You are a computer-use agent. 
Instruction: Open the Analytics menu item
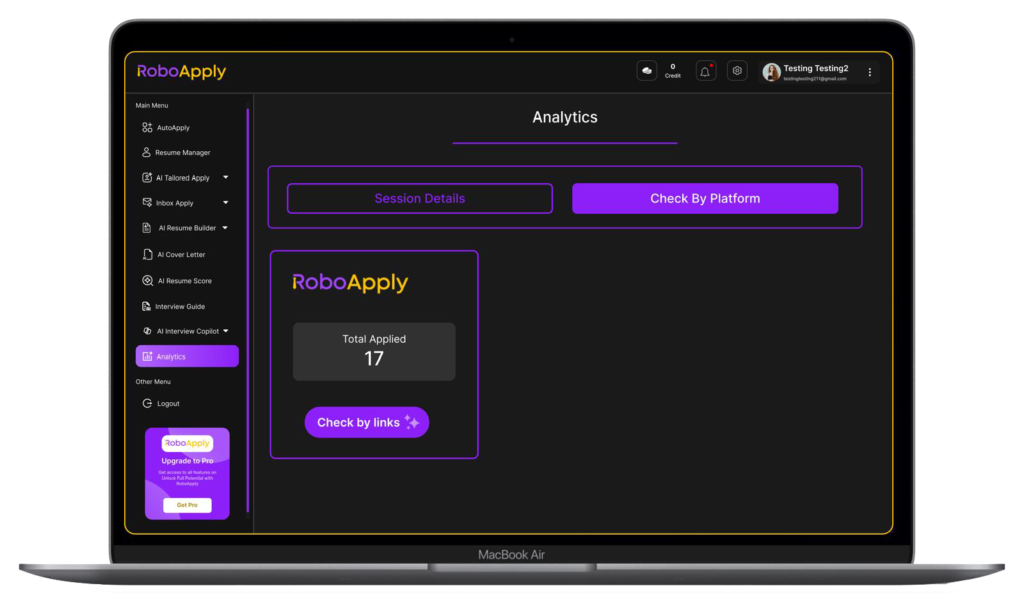tap(187, 356)
